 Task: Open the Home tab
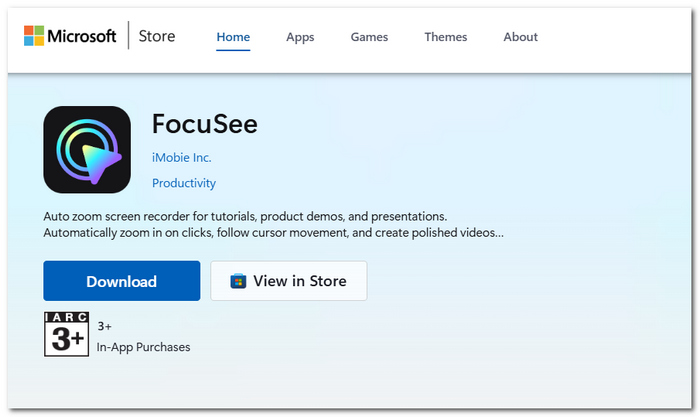233,37
